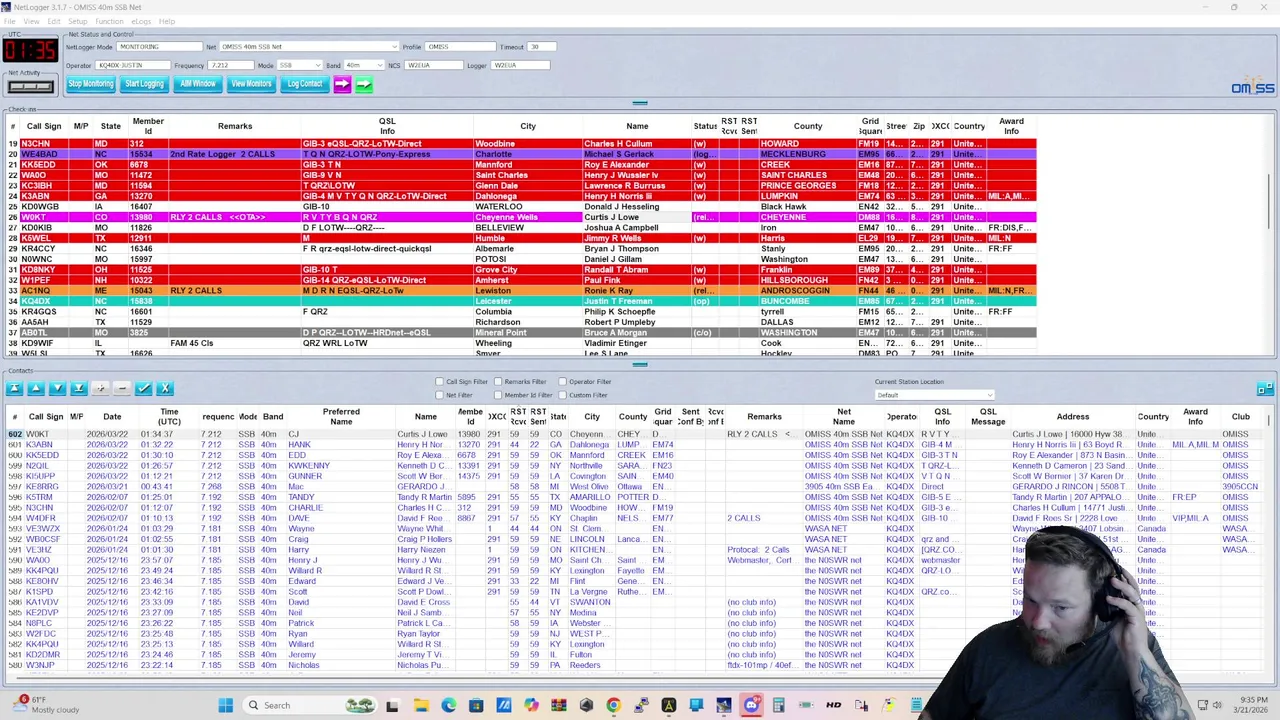Select the AC1NQ check-in row
Image resolution: width=1280 pixels, height=720 pixels.
[520, 290]
